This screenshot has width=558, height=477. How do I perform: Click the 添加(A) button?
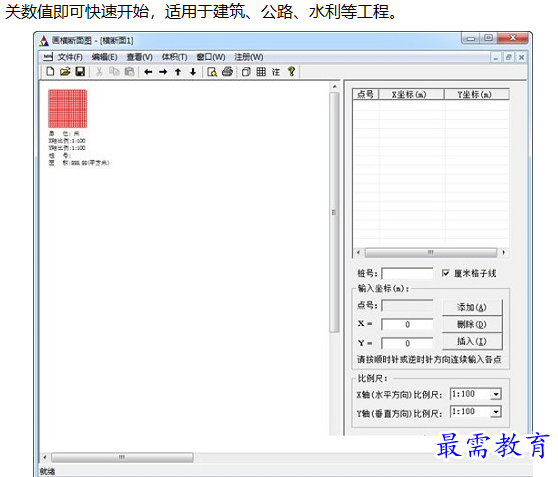pyautogui.click(x=472, y=307)
